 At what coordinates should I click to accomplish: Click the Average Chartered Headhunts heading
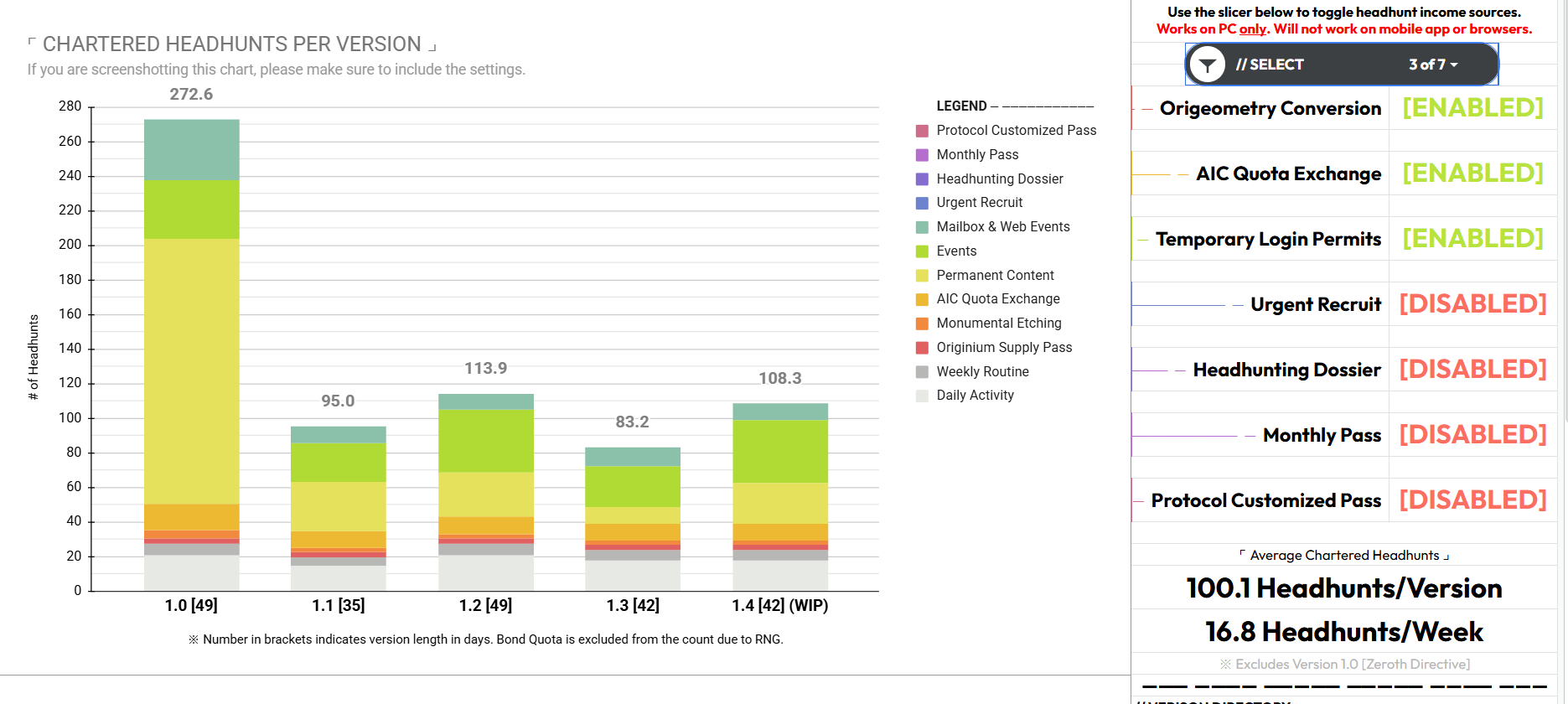click(x=1344, y=555)
